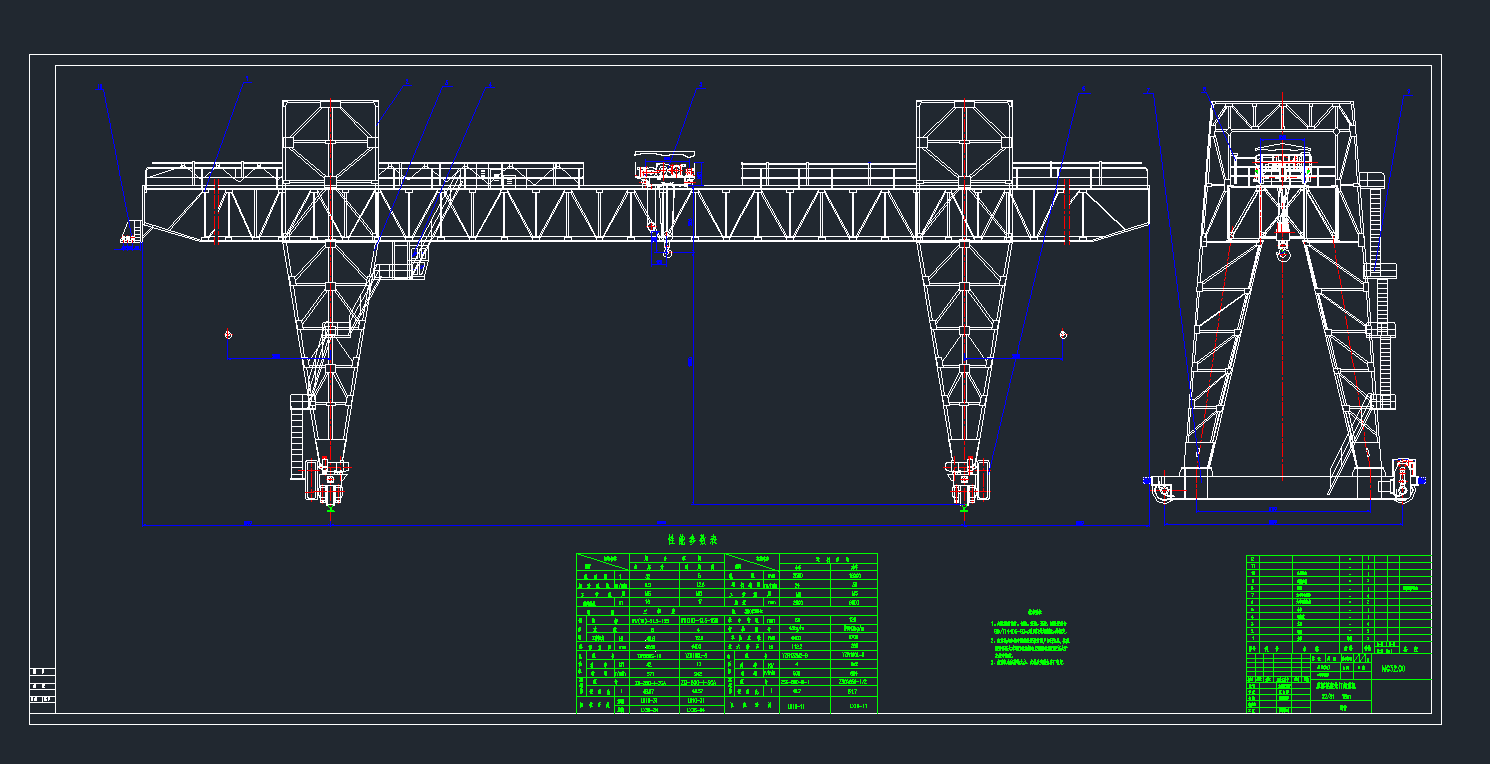Select the upper frame above left leg
Viewport: 1490px width, 764px height.
coord(330,140)
